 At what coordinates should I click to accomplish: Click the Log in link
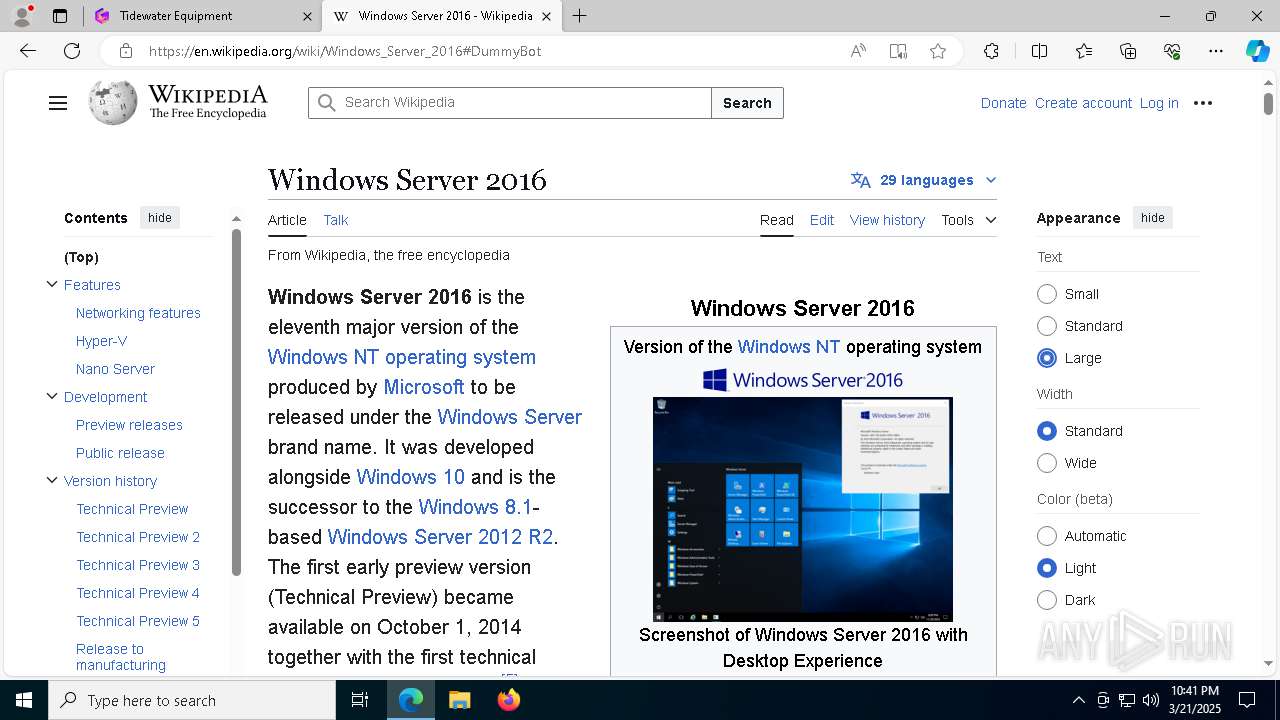1159,103
